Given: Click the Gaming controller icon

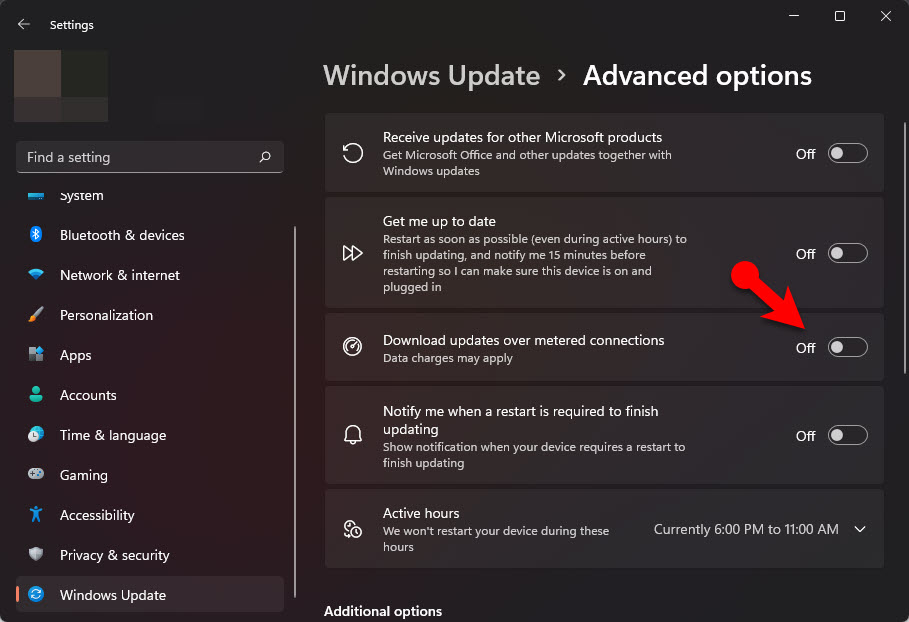Looking at the screenshot, I should pos(36,475).
